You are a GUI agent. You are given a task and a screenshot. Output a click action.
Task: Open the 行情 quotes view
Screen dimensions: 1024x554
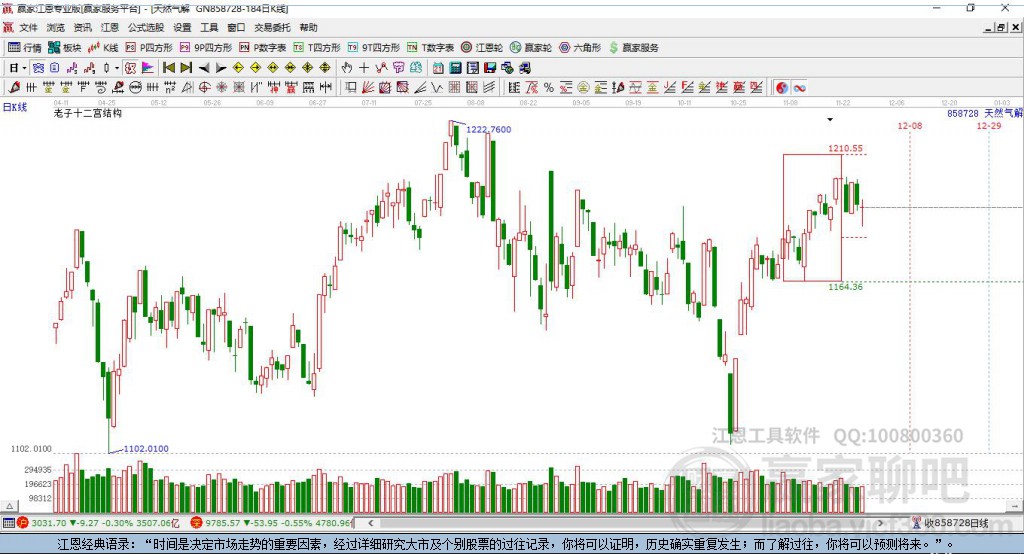coord(25,48)
